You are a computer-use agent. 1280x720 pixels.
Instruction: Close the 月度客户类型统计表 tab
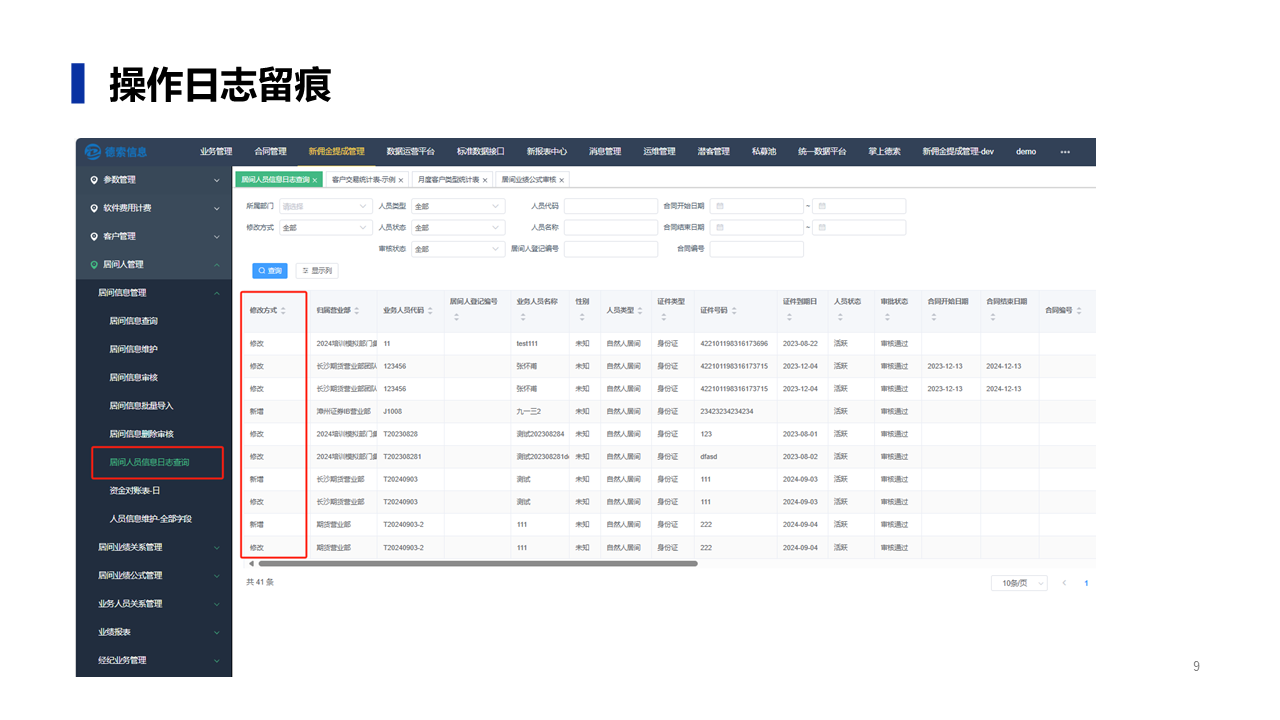click(485, 180)
